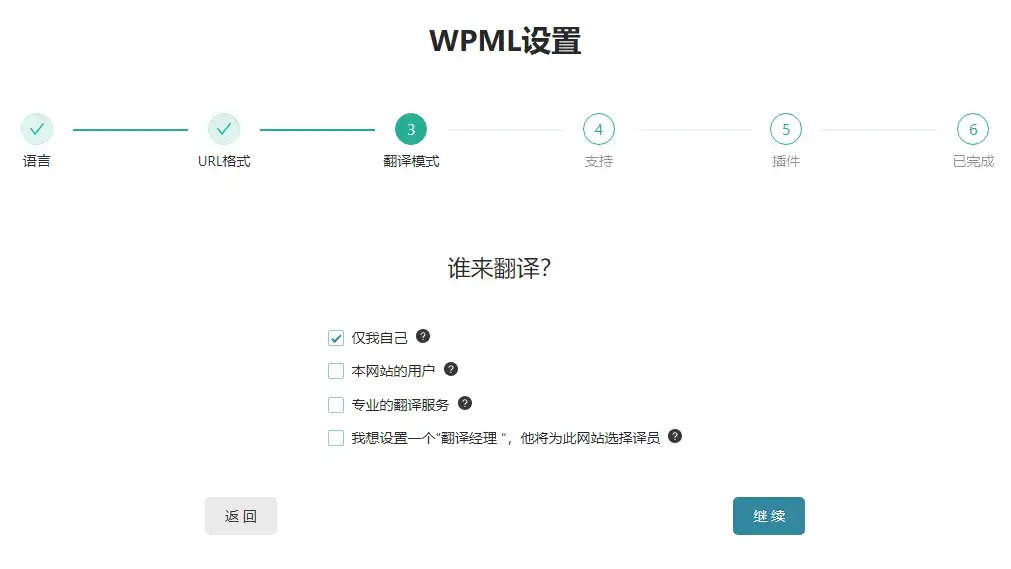Uncheck the 仅我自己 checkbox
This screenshot has width=1011, height=569.
click(336, 338)
